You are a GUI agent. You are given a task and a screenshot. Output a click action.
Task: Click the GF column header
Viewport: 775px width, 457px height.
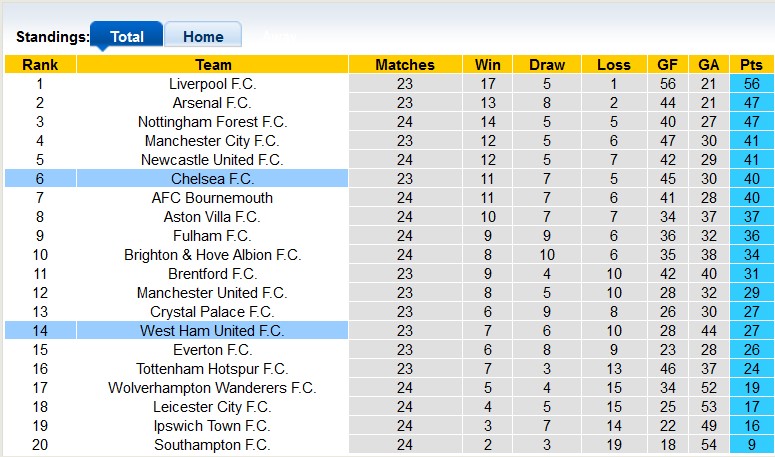coord(666,65)
